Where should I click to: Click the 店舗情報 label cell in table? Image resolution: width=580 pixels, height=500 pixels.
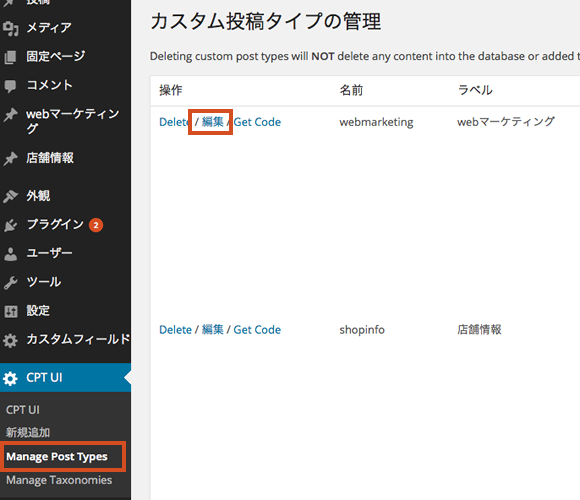(479, 330)
